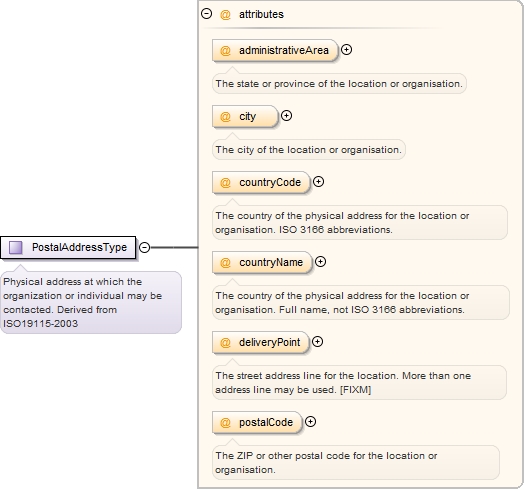Click the @ icon on postalCode attribute
Screen dimensions: 525x490
tap(225, 423)
